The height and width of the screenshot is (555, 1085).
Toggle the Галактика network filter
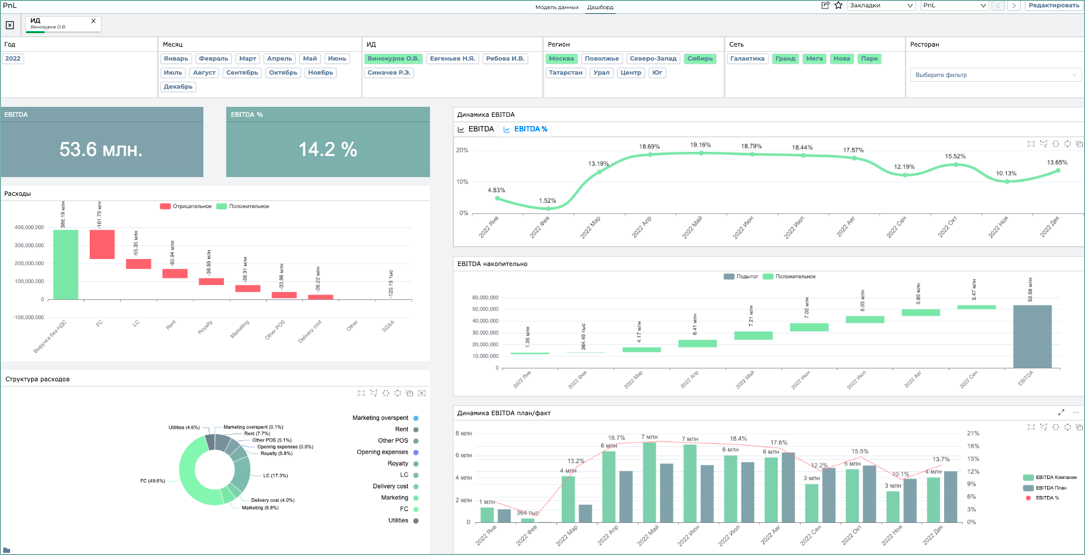(748, 59)
